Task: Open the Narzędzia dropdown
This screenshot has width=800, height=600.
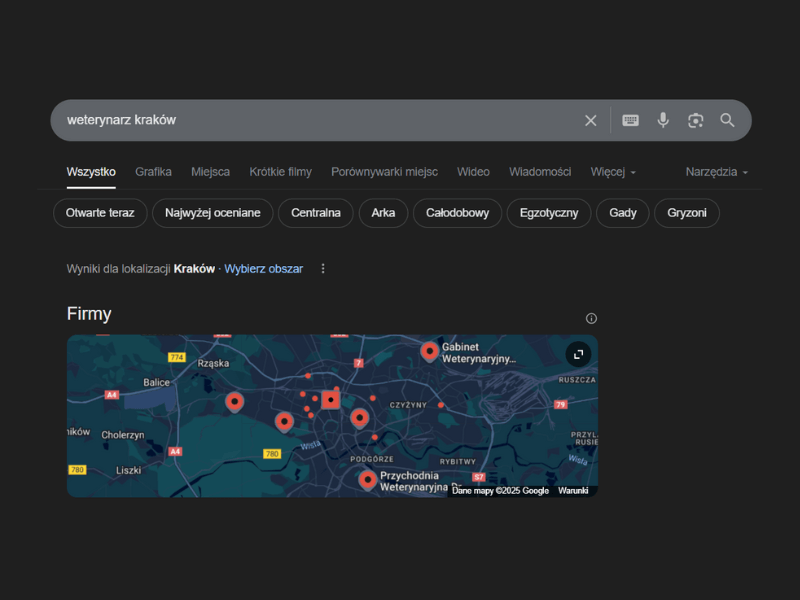Action: pyautogui.click(x=716, y=172)
